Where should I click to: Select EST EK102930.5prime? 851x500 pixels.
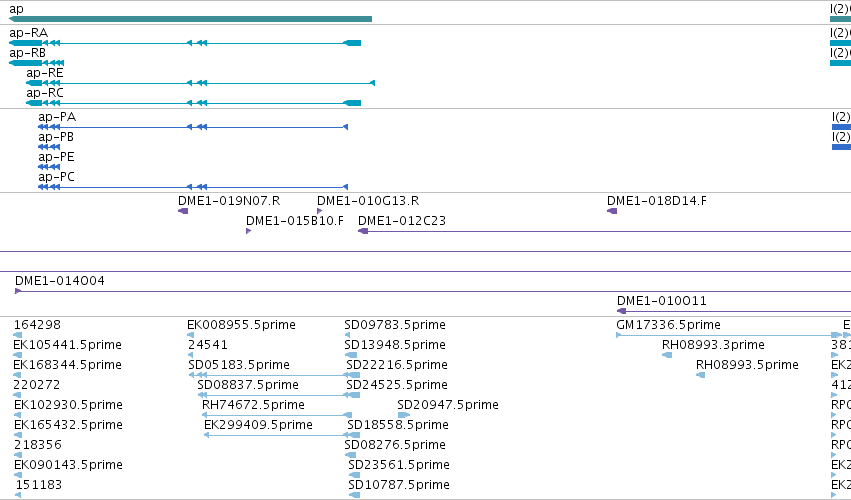17,415
